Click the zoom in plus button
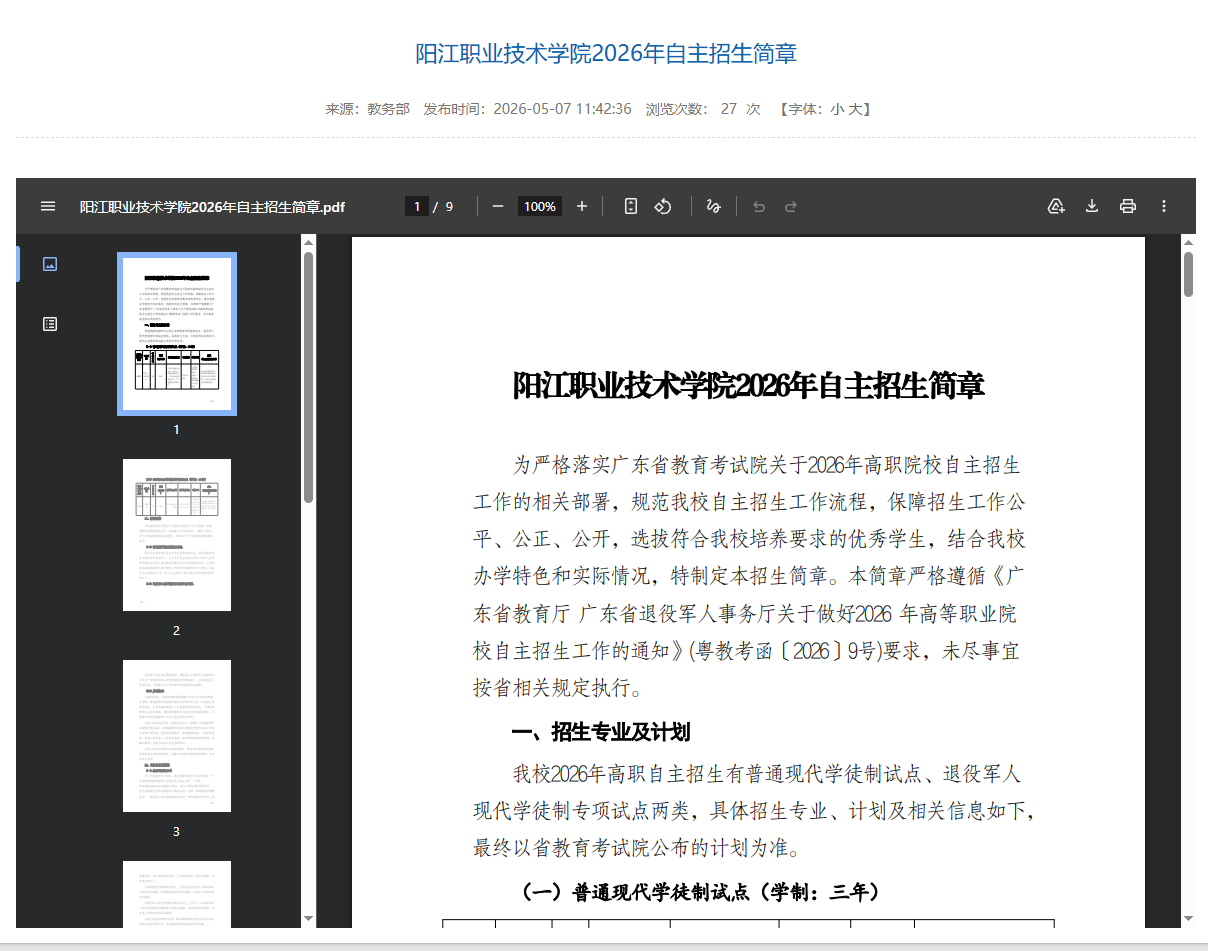This screenshot has height=951, width=1208. (x=582, y=206)
